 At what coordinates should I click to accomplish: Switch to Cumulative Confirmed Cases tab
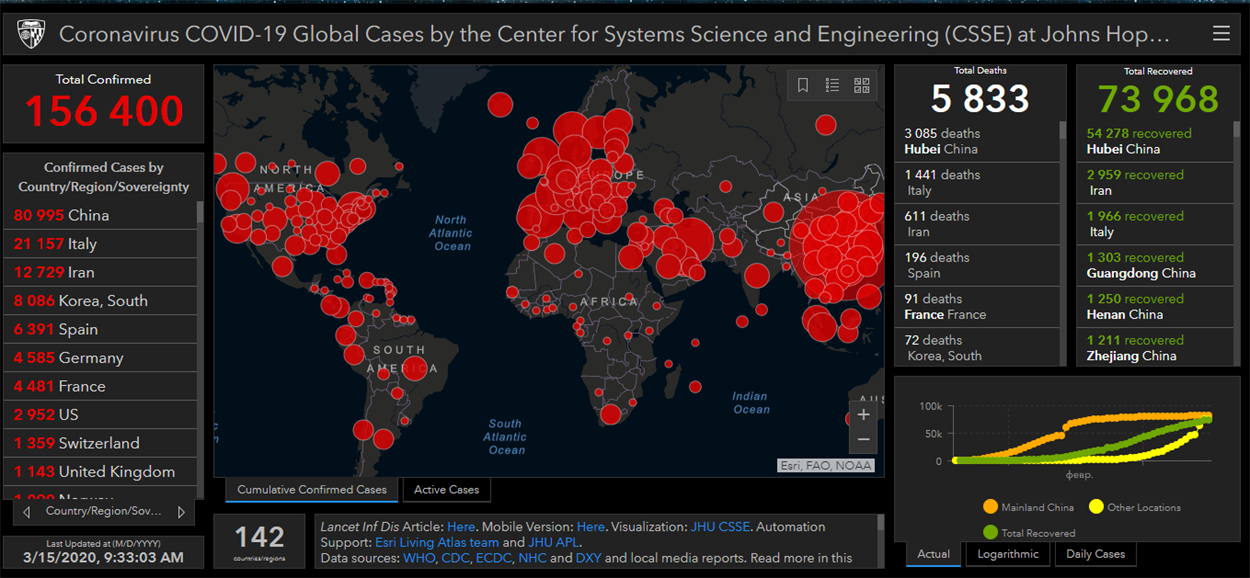pos(312,490)
